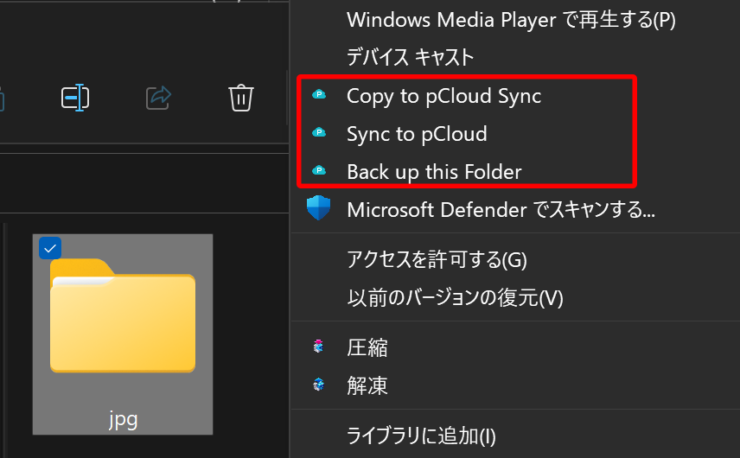
Task: Click the jpg folder name label
Action: pyautogui.click(x=123, y=420)
